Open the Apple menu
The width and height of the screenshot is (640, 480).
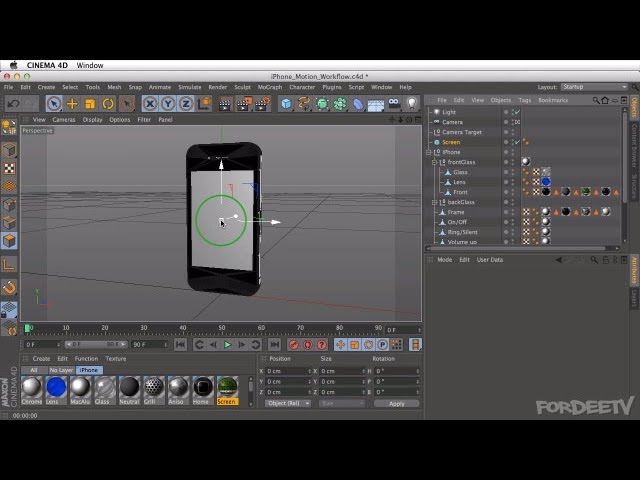tap(13, 65)
